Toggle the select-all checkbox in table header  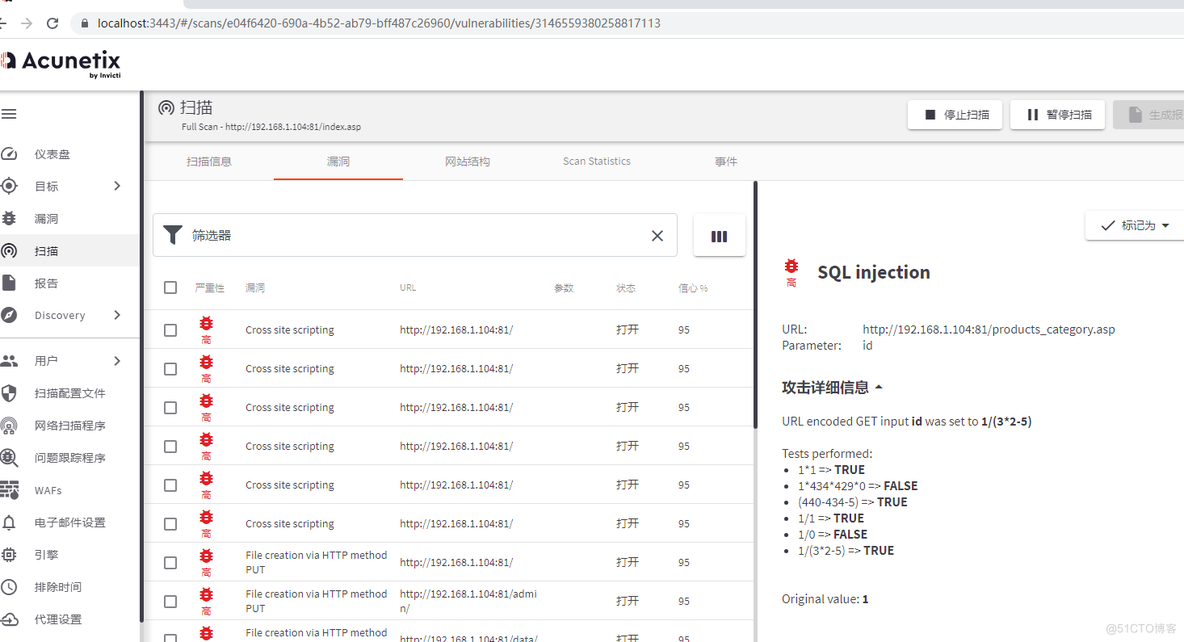[170, 288]
